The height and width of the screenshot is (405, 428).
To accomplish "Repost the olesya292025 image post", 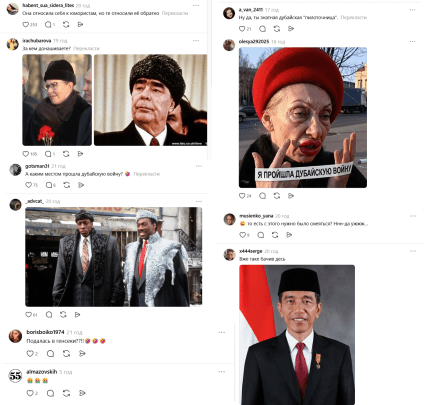I will [x=277, y=196].
